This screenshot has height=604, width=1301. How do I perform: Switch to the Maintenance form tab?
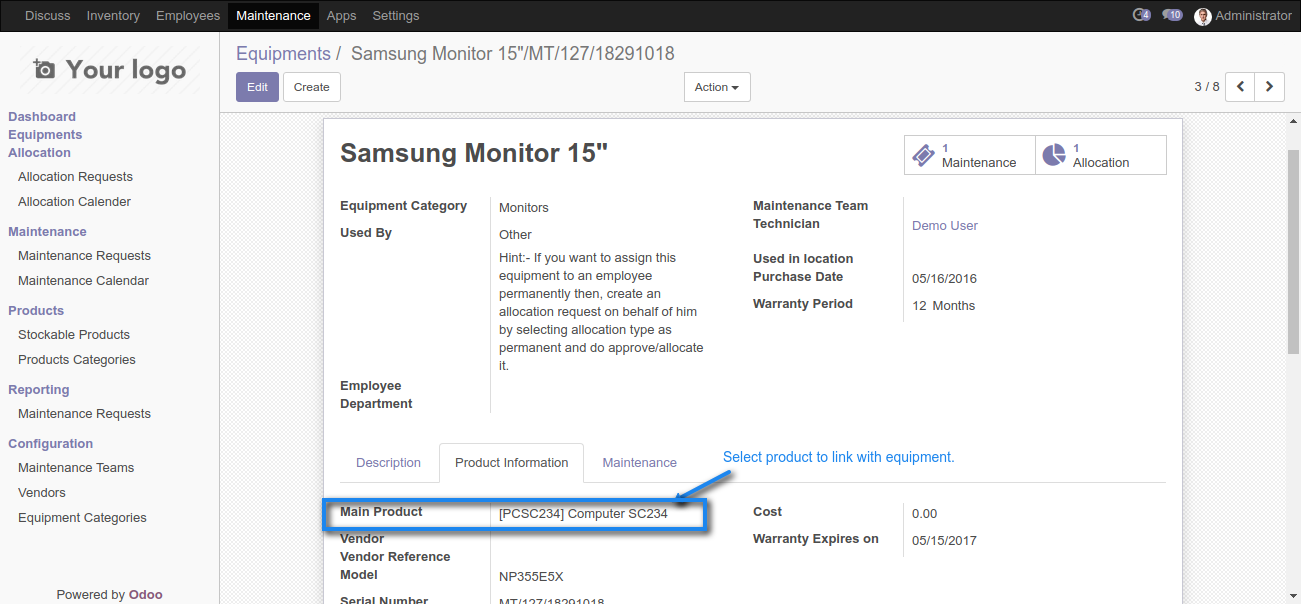click(x=639, y=463)
